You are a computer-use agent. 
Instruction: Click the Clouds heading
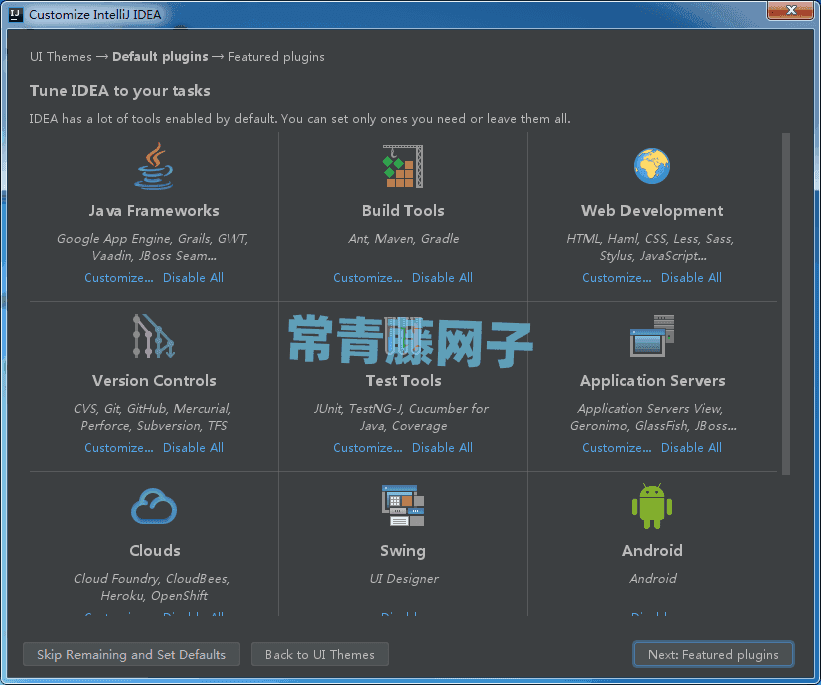point(154,550)
